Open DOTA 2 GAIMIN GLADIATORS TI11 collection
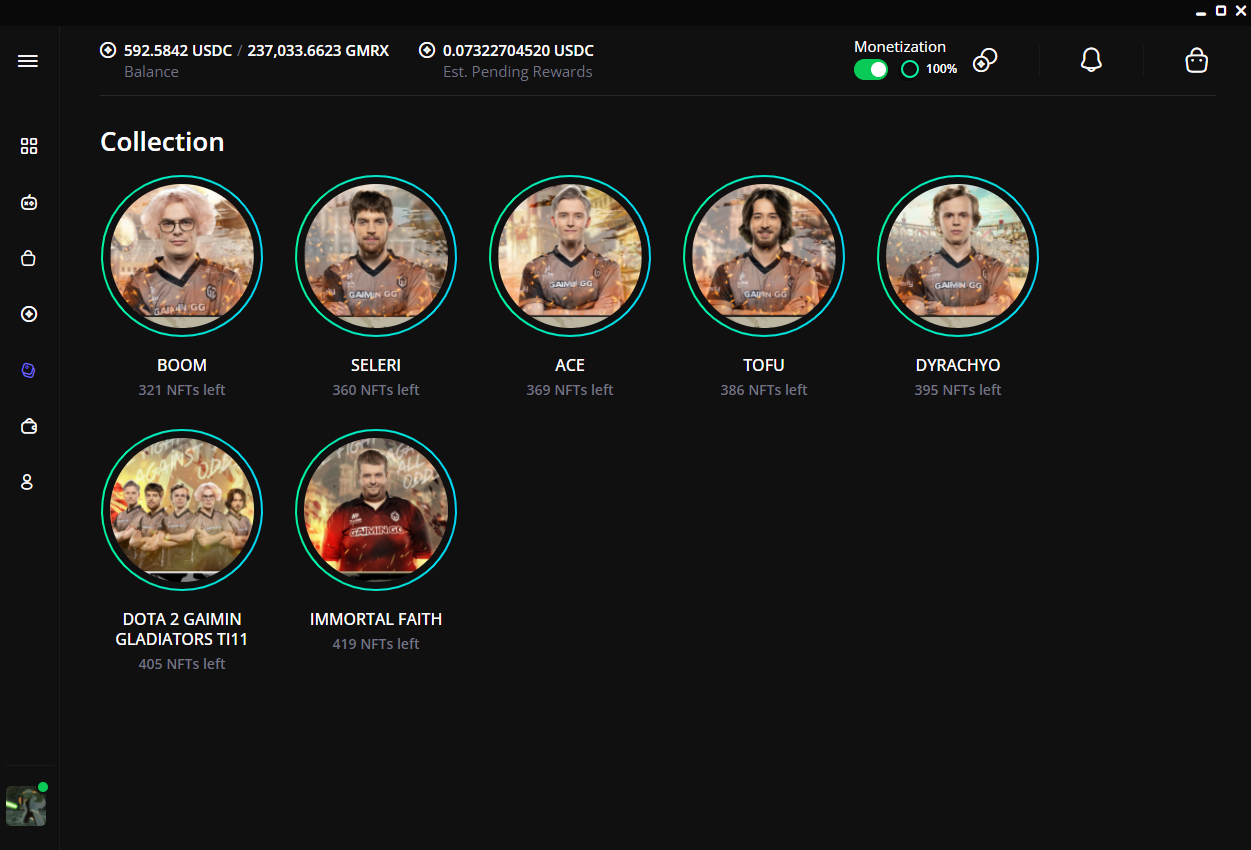1251x850 pixels. point(182,511)
